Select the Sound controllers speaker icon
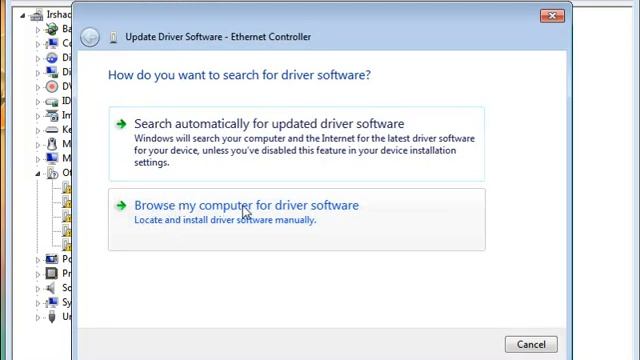This screenshot has width=640, height=360. tap(51, 288)
